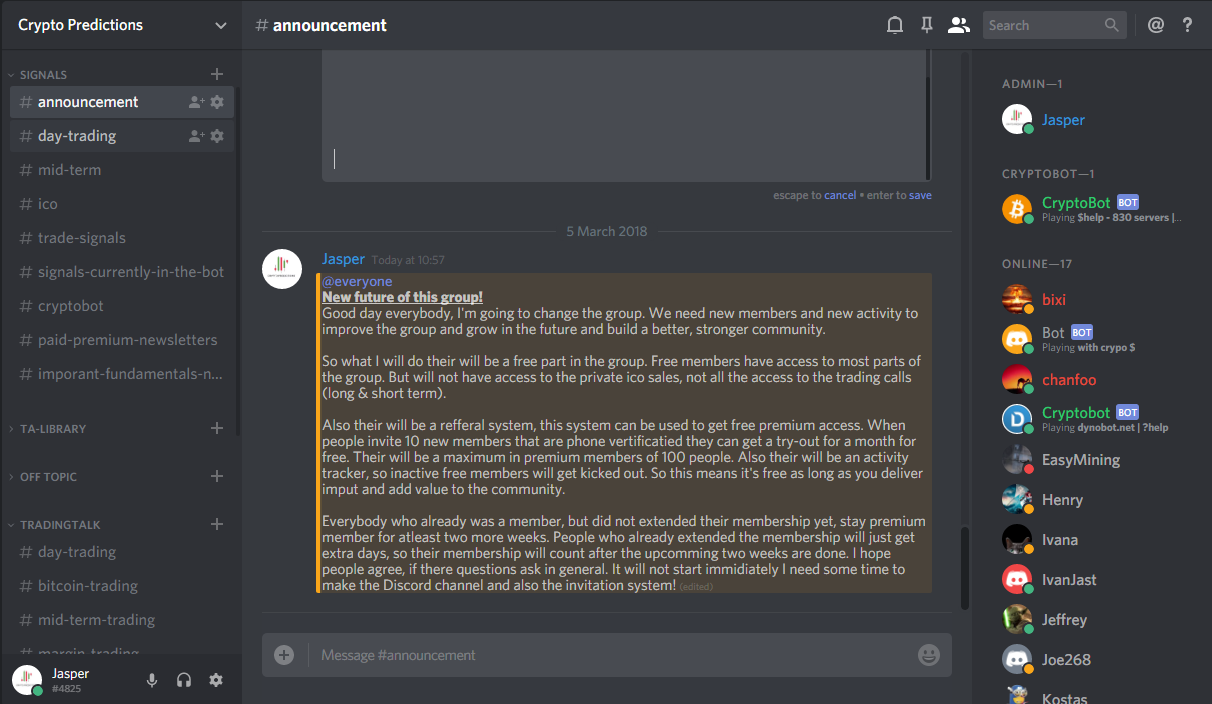Show pinned messages with the pin icon

click(927, 25)
